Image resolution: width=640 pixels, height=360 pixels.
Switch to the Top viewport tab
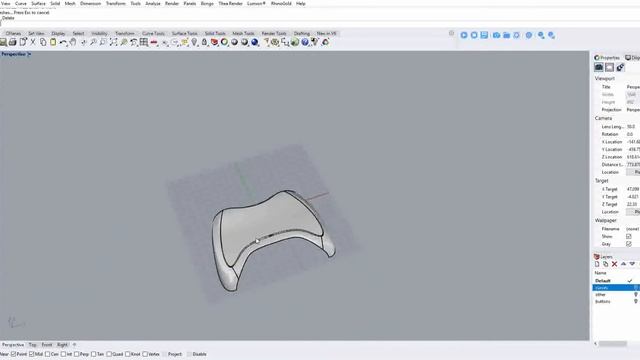point(33,345)
